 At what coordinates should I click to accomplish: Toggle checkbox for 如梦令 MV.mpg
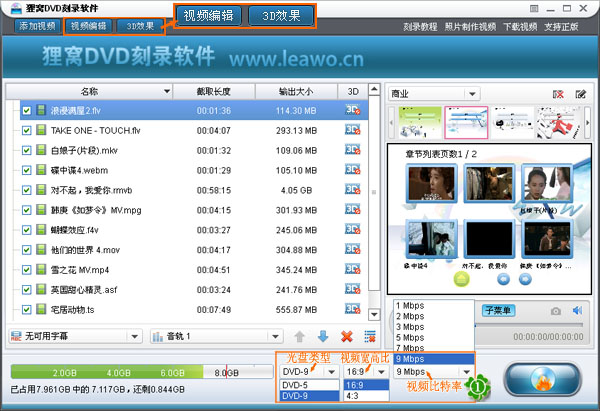click(26, 210)
